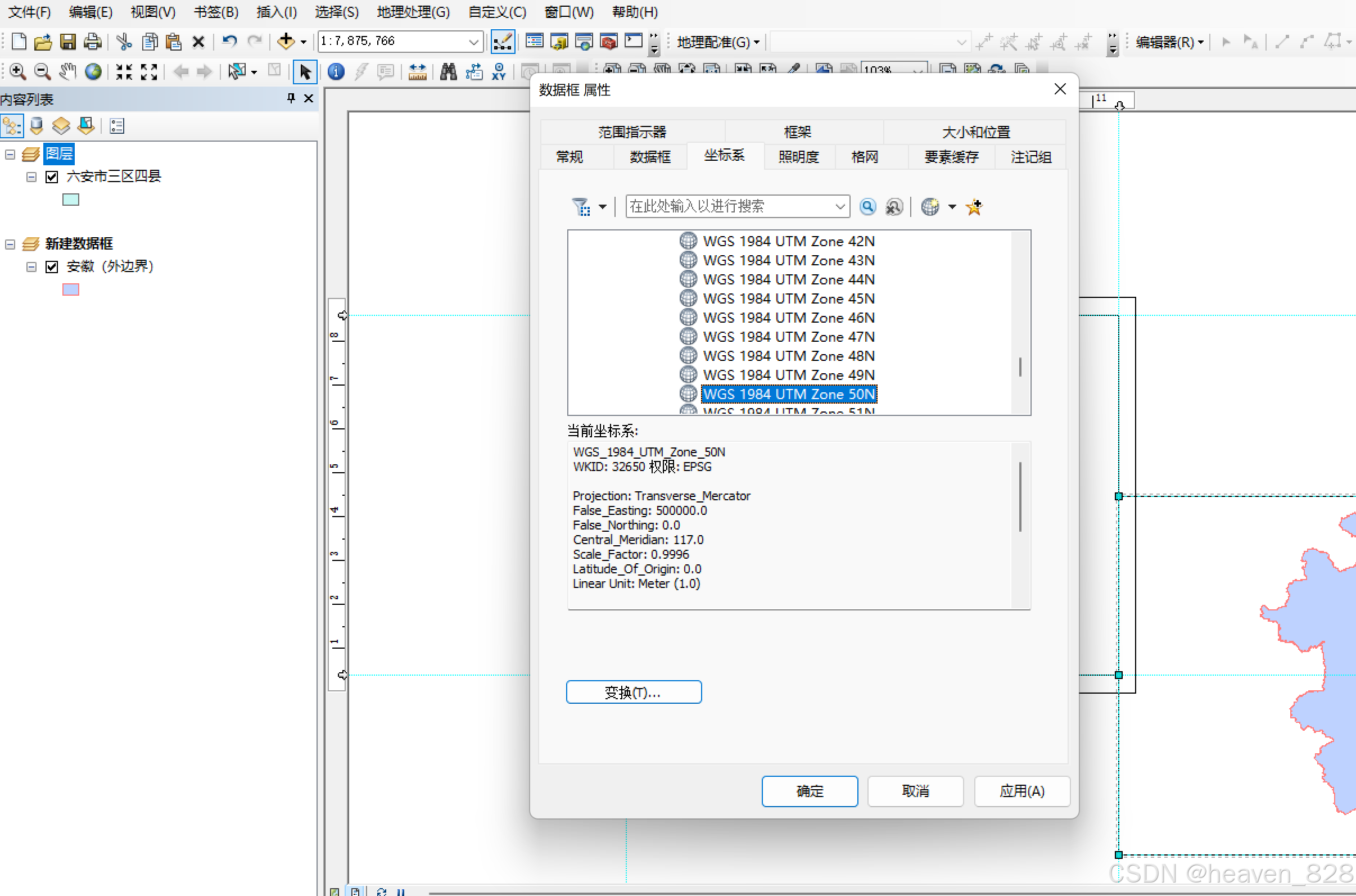
Task: Click the Identify tool icon
Action: [x=336, y=71]
